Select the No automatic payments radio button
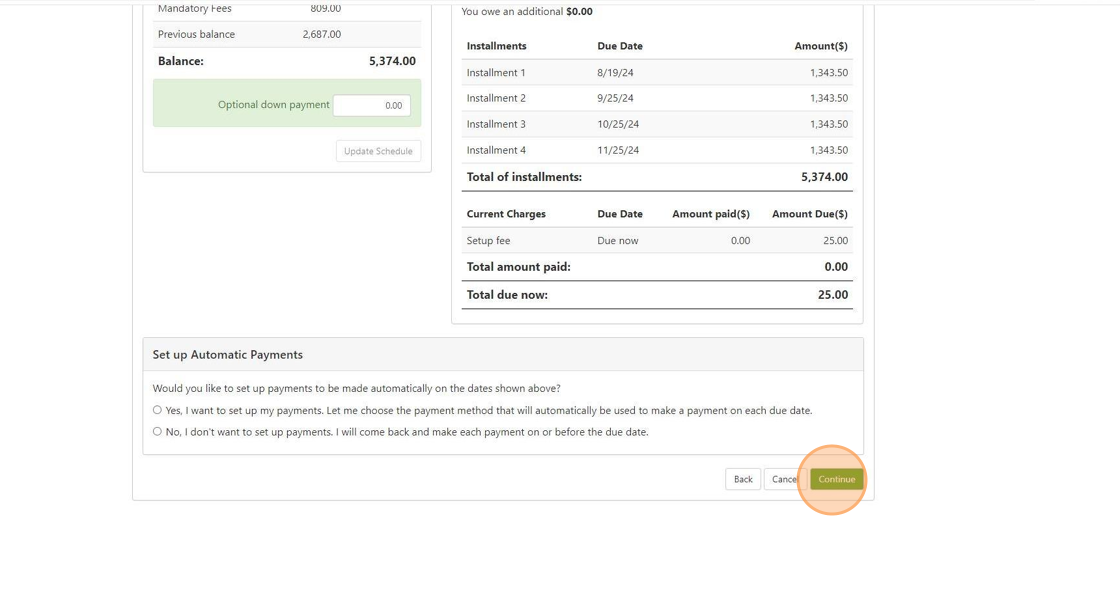Viewport: 1120px width, 593px height. pyautogui.click(x=157, y=432)
